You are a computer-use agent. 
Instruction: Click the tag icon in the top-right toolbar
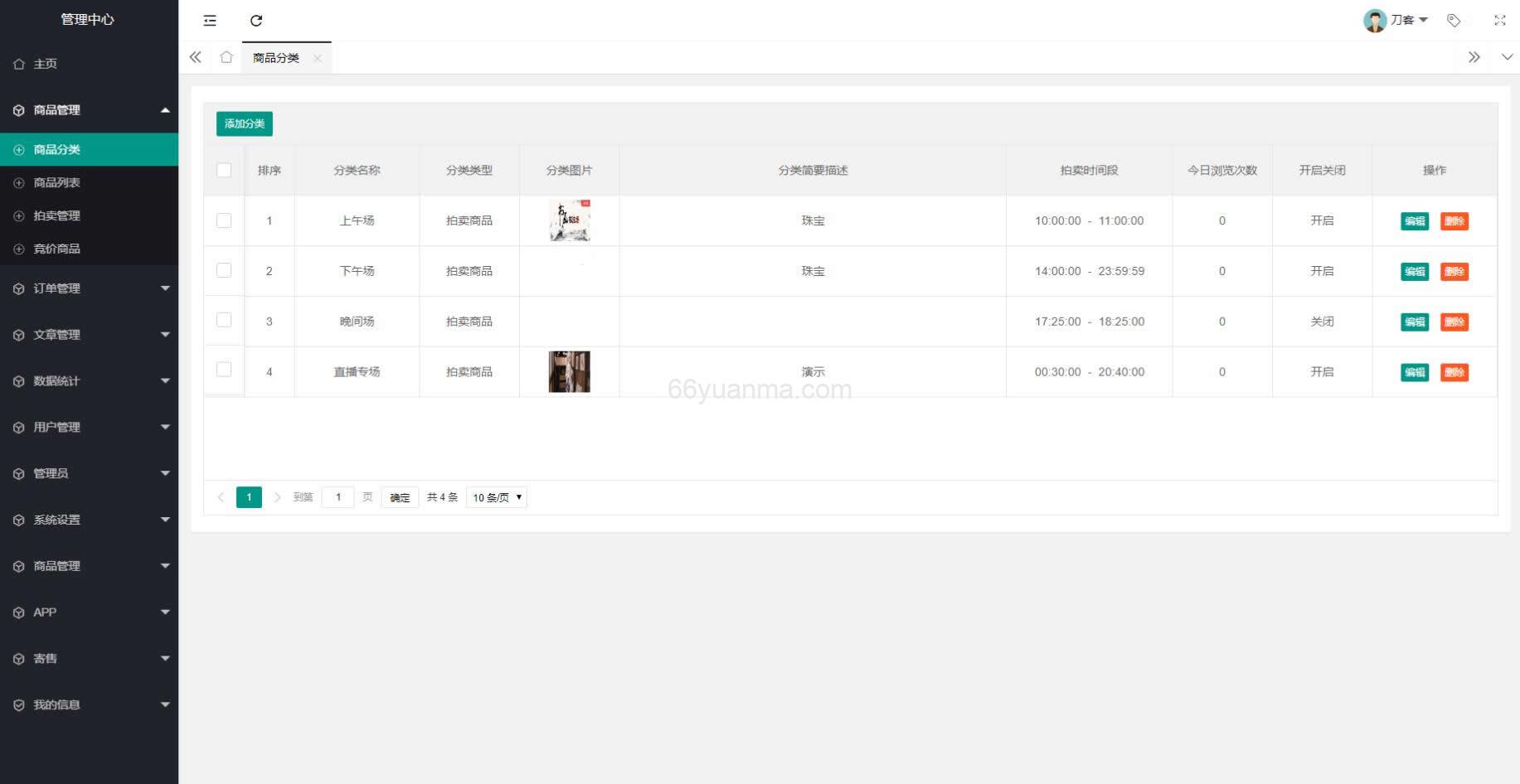(x=1454, y=20)
